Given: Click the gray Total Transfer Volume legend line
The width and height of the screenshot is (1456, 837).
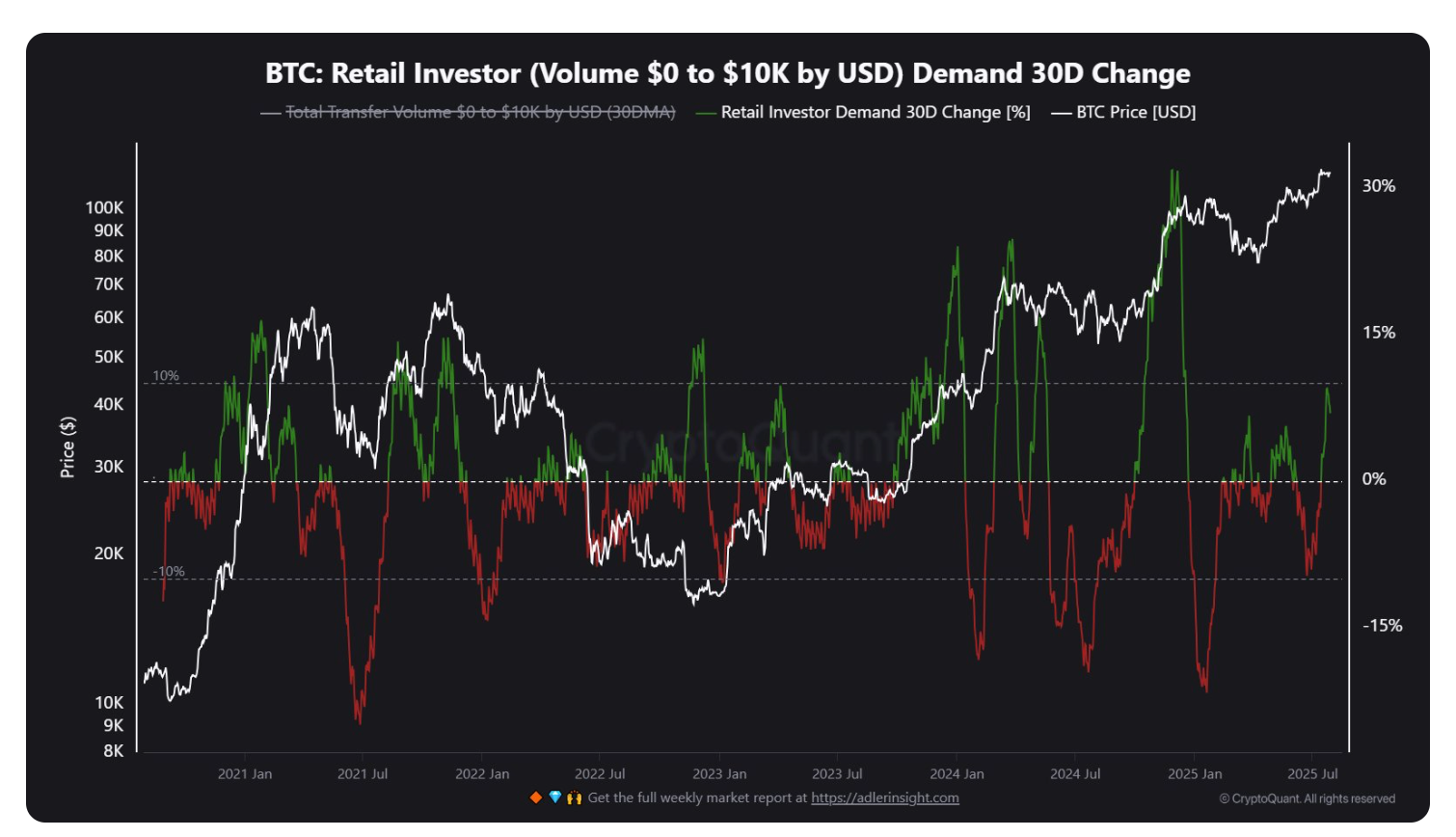Looking at the screenshot, I should point(271,113).
